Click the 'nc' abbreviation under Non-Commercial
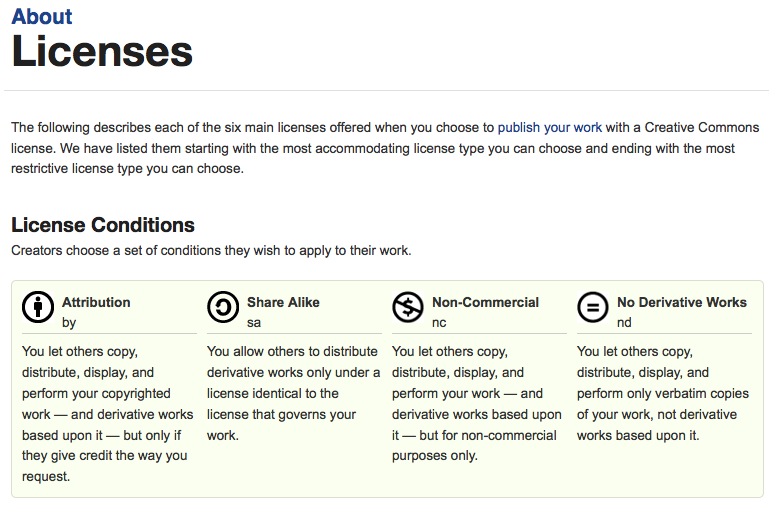Screen dimensions: 778x518 tap(439, 323)
